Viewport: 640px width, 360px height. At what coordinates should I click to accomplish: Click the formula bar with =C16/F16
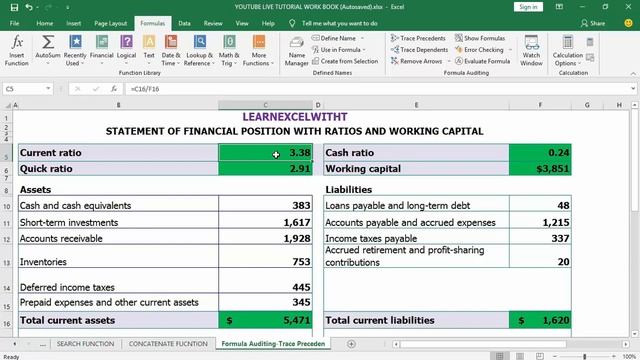377,89
